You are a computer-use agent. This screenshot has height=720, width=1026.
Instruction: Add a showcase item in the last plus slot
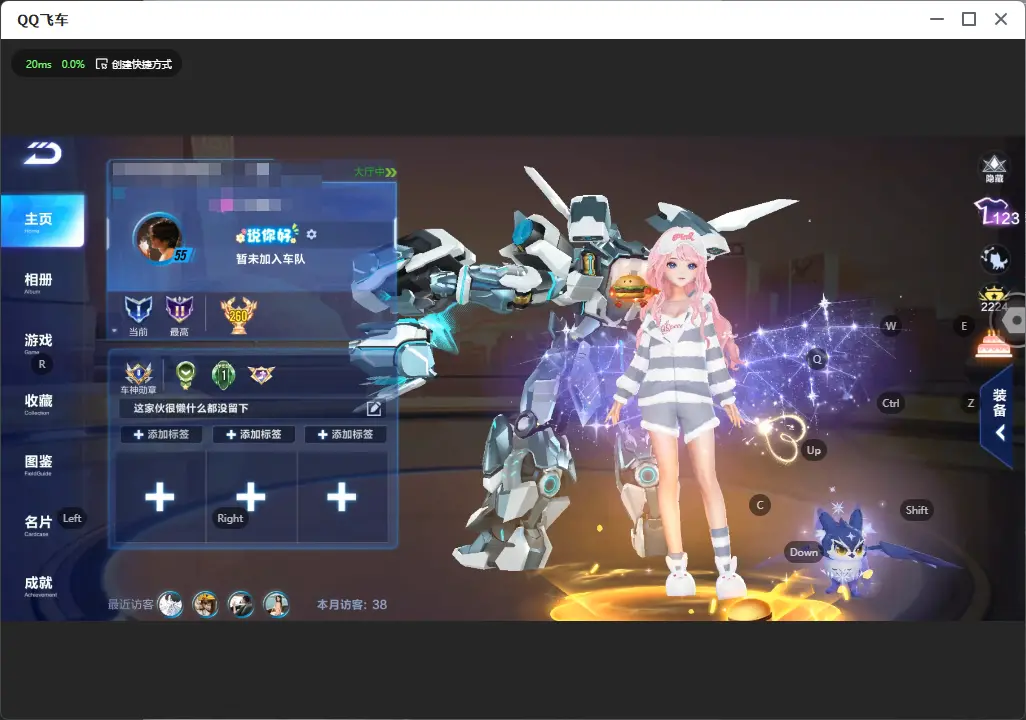[342, 497]
